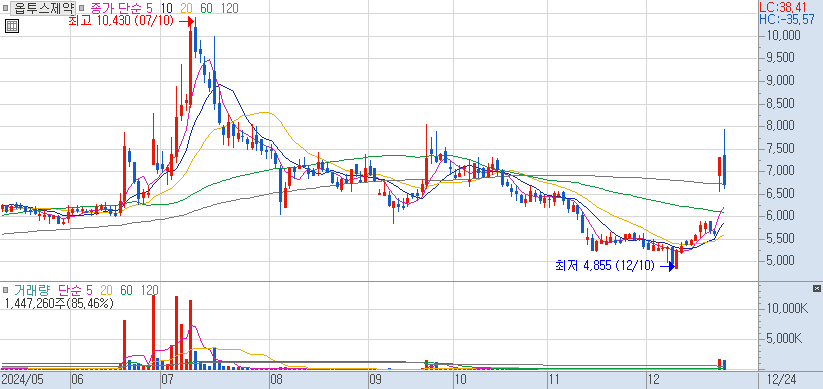The height and width of the screenshot is (389, 823).
Task: Click the 거래량 volume indicator label
Action: point(32,290)
